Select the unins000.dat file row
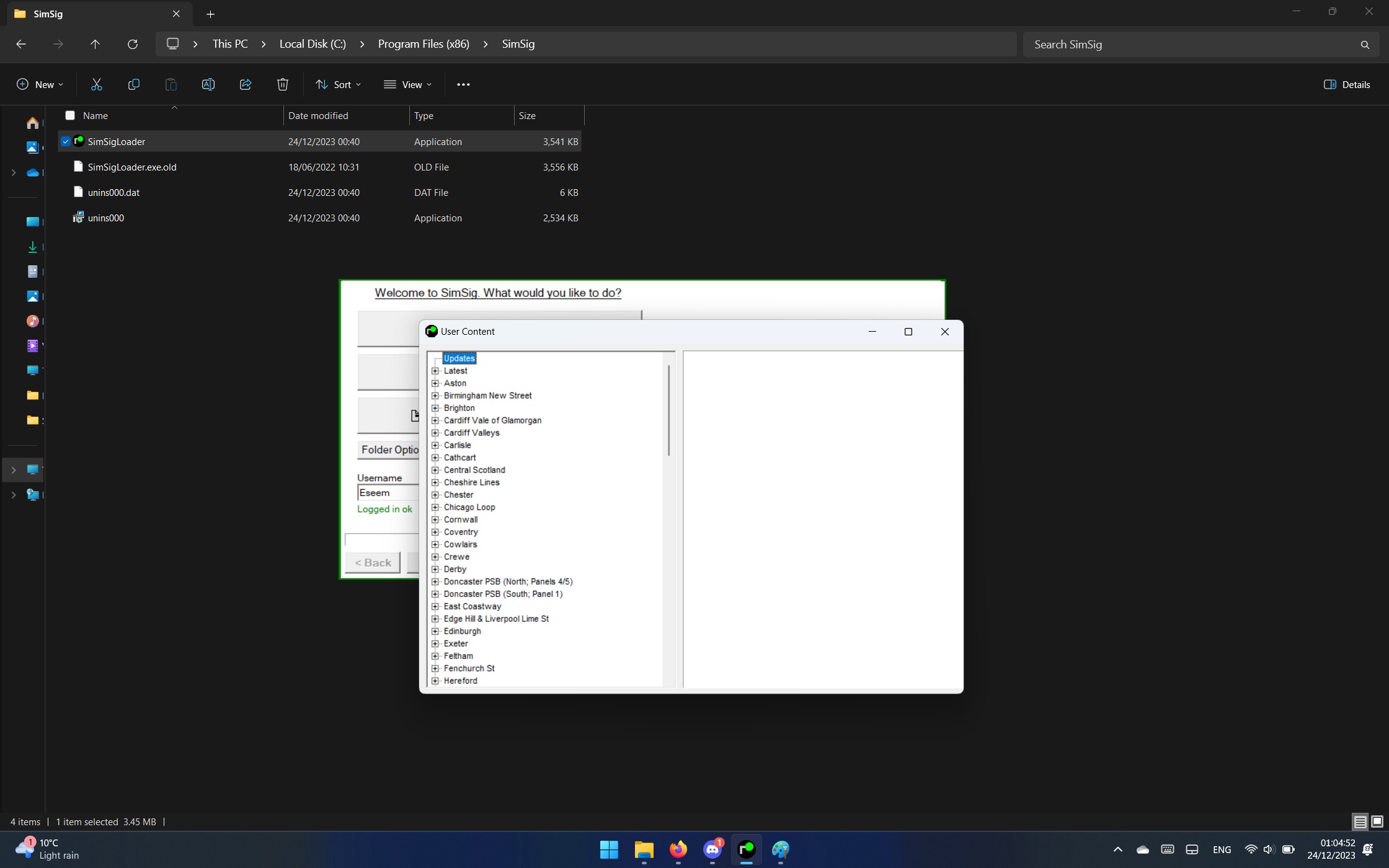 [319, 192]
